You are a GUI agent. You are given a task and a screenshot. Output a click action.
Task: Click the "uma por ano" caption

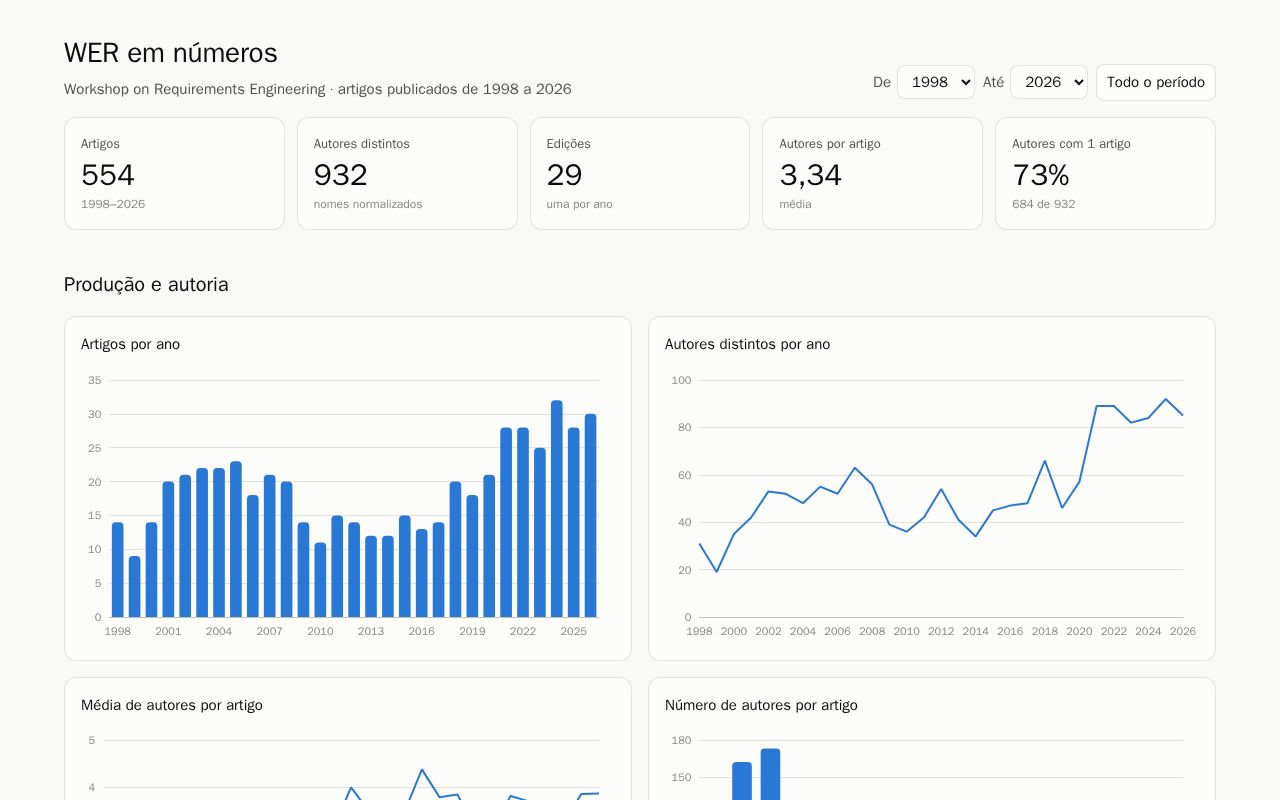point(580,204)
